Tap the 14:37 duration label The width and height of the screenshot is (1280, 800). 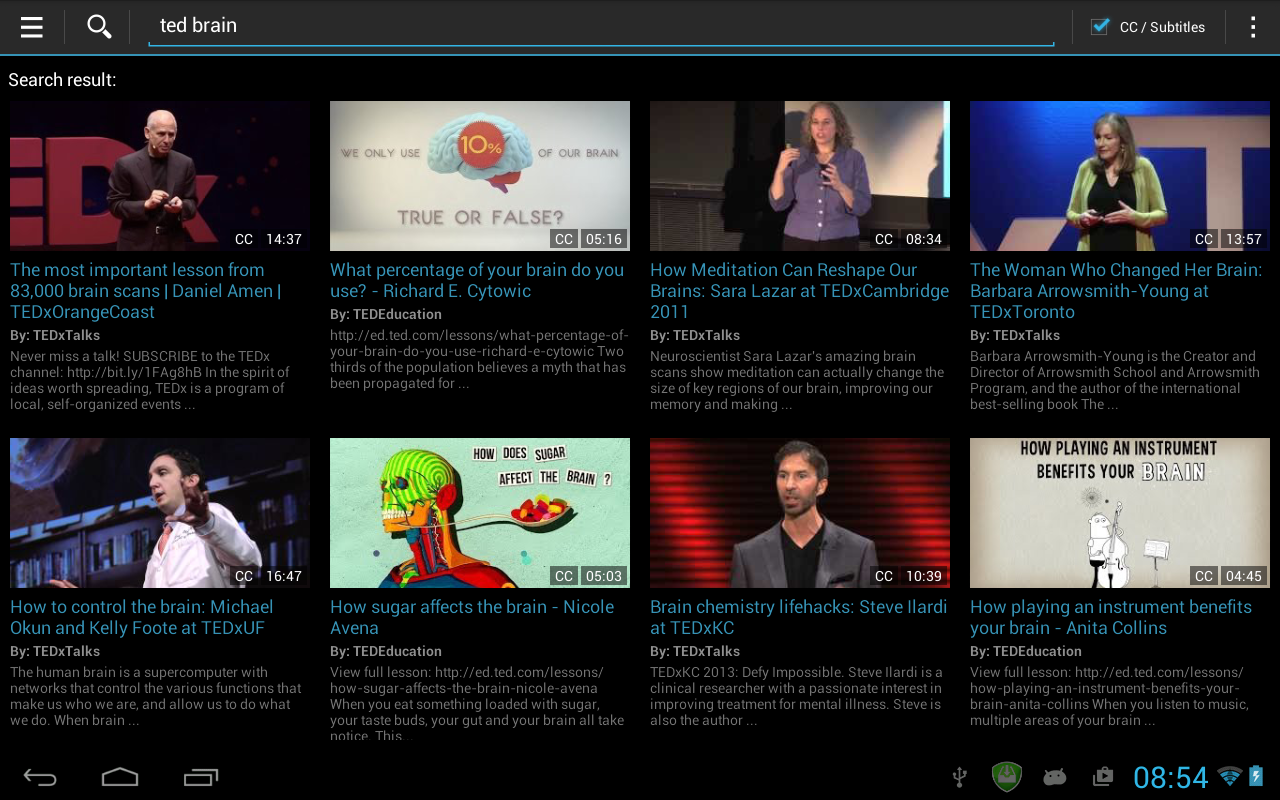coord(284,239)
